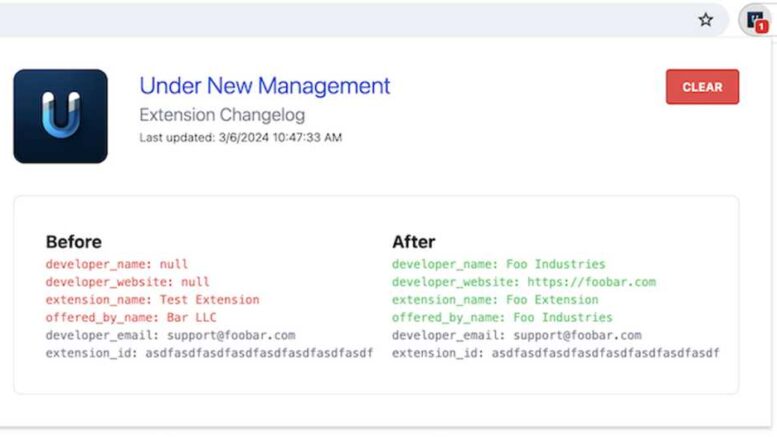This screenshot has width=777, height=437.
Task: Open the Under New Management toolbar extension icon
Action: [x=754, y=20]
